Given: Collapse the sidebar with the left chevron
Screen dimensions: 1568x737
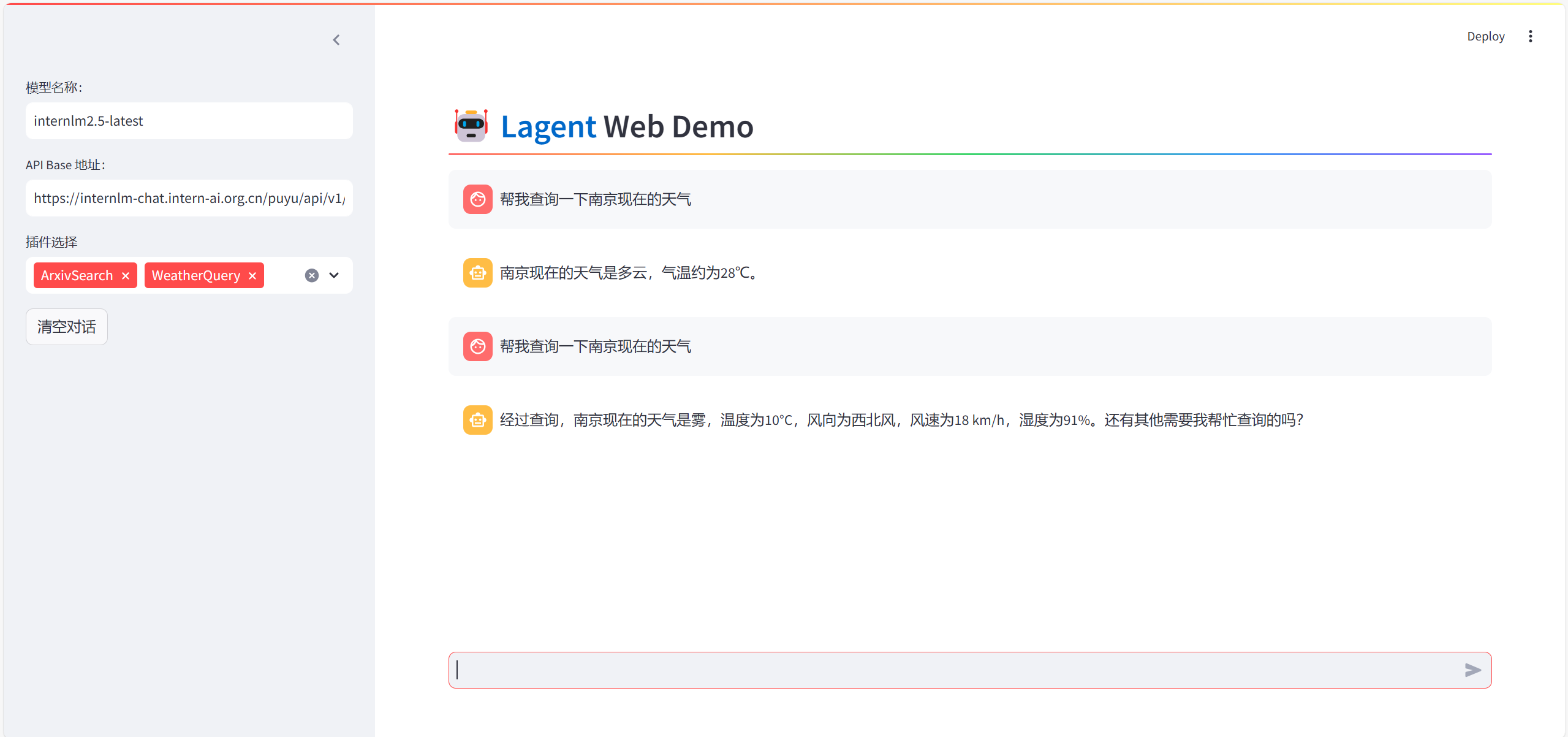Looking at the screenshot, I should click(336, 40).
